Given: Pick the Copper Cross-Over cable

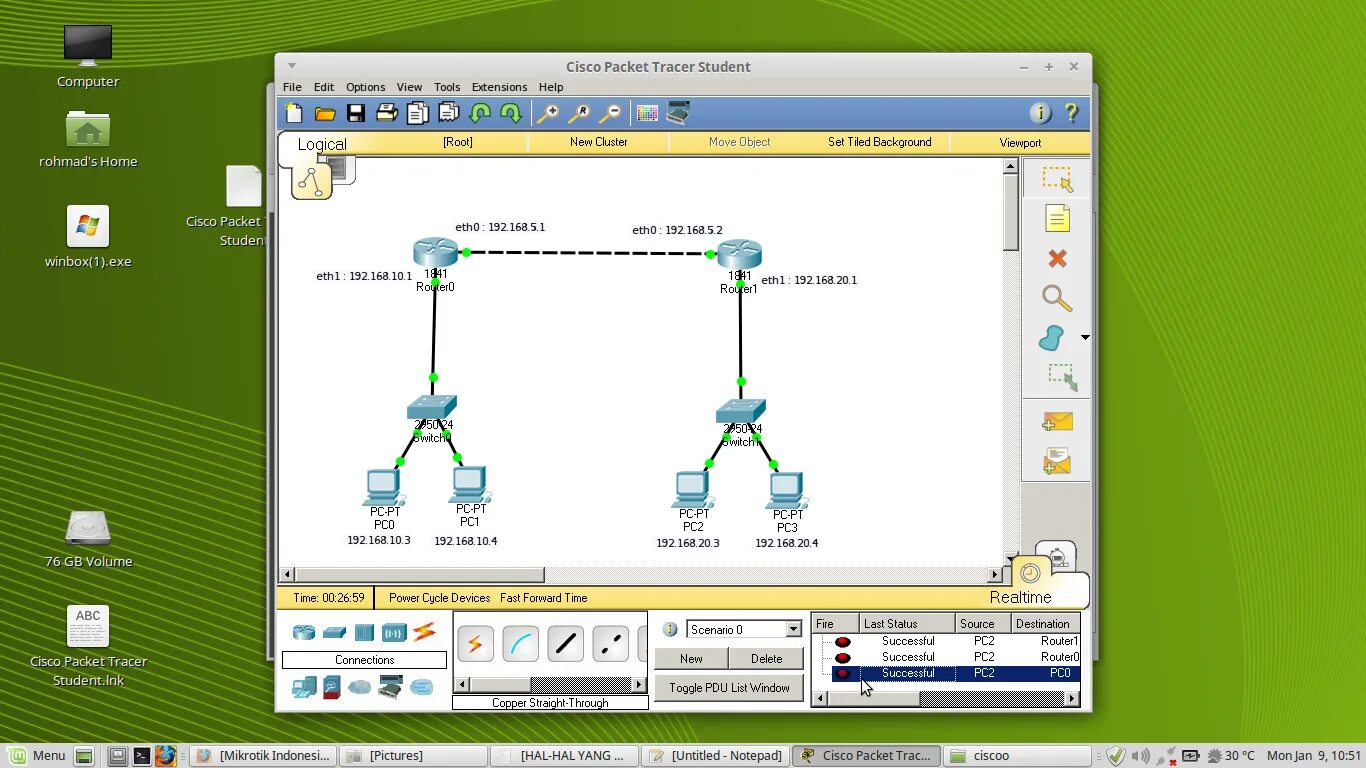Looking at the screenshot, I should click(610, 644).
